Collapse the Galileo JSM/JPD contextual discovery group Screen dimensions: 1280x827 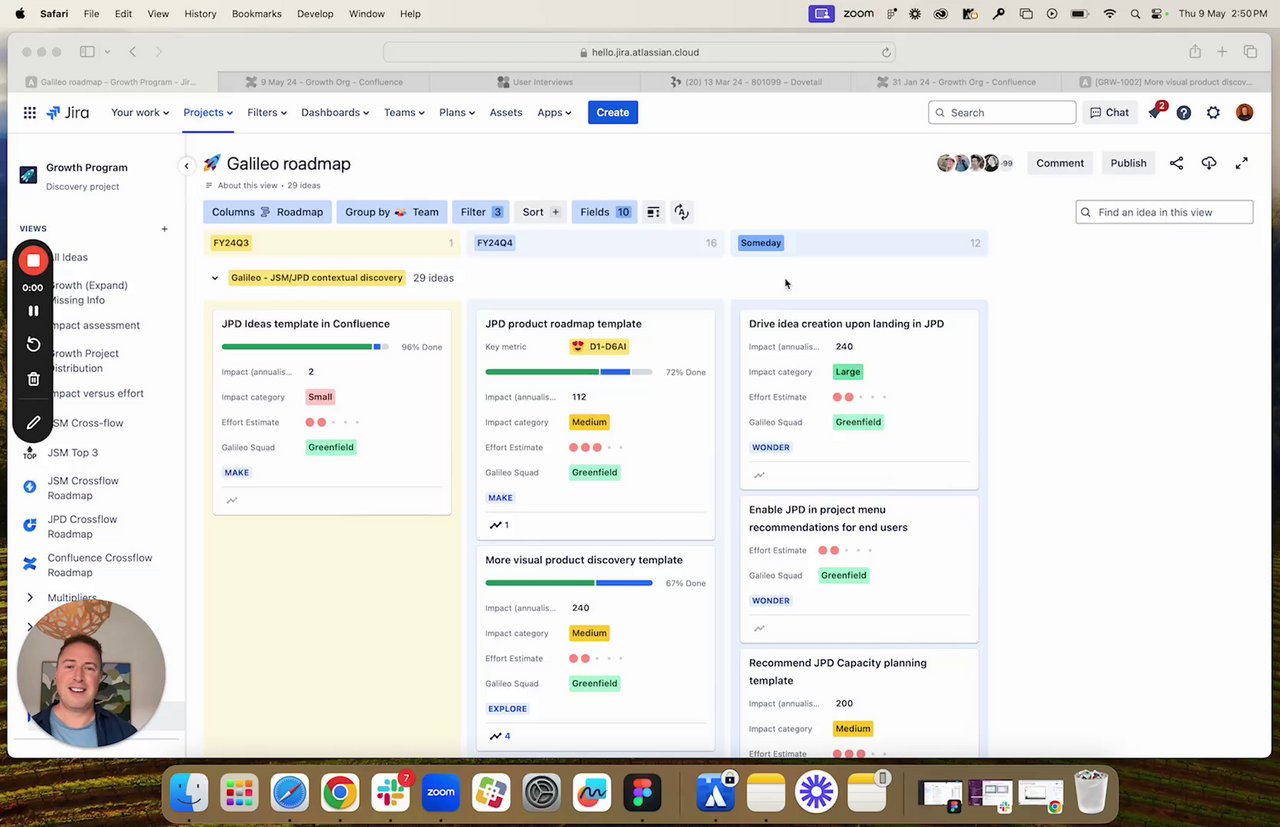(x=215, y=278)
